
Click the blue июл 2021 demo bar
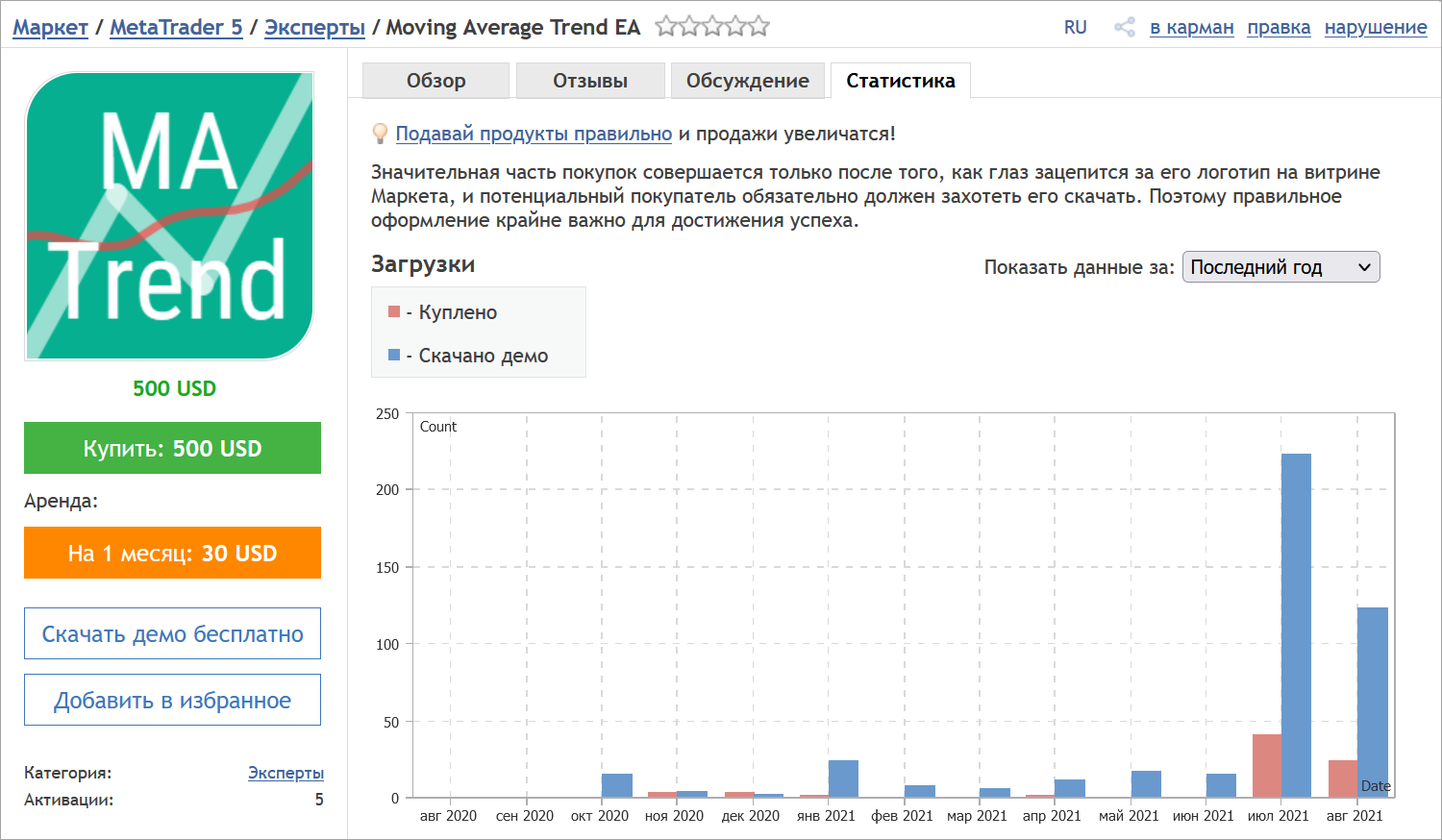pyautogui.click(x=1296, y=626)
